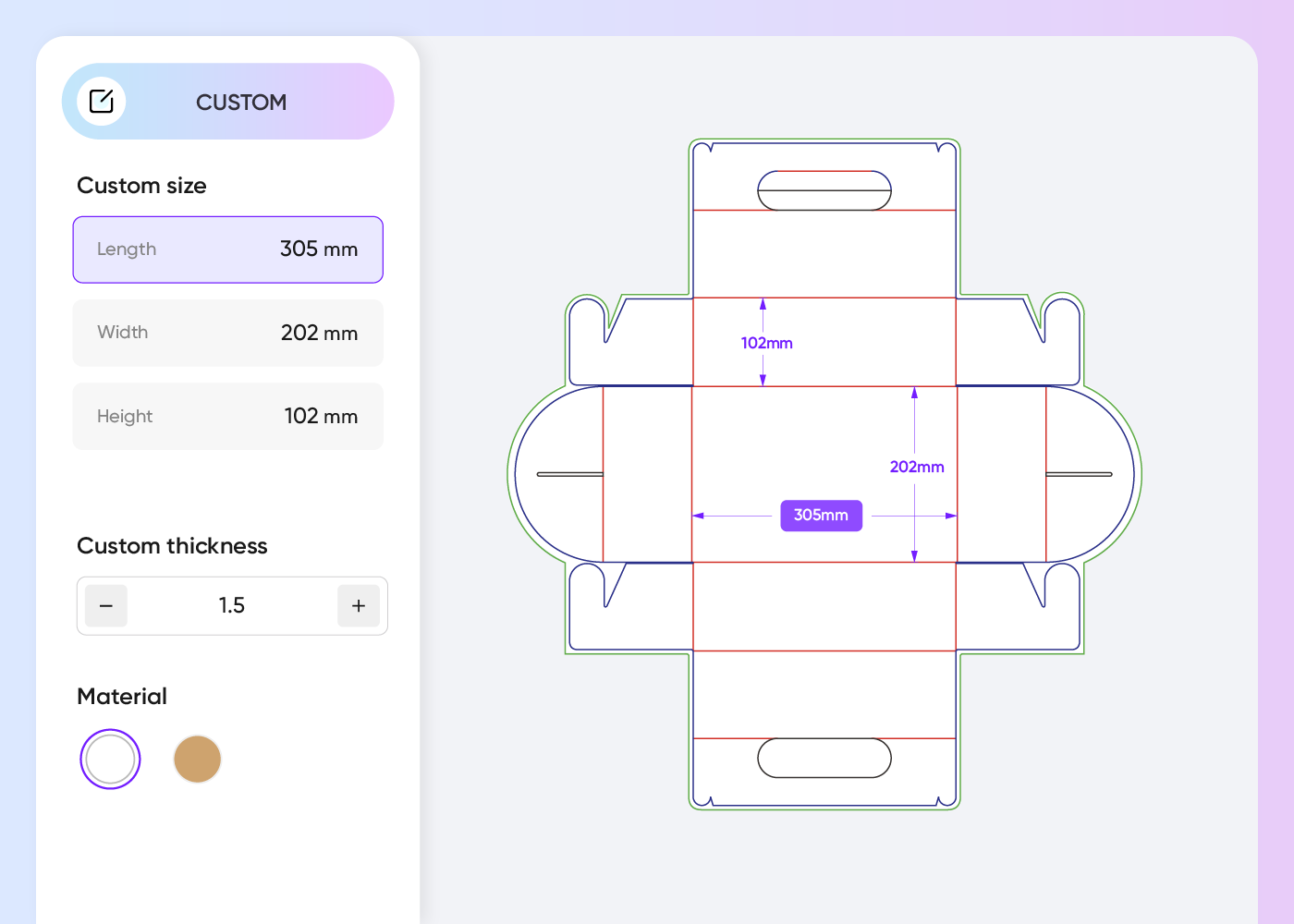Image resolution: width=1294 pixels, height=924 pixels.
Task: Decrease thickness with the minus button
Action: pyautogui.click(x=106, y=606)
